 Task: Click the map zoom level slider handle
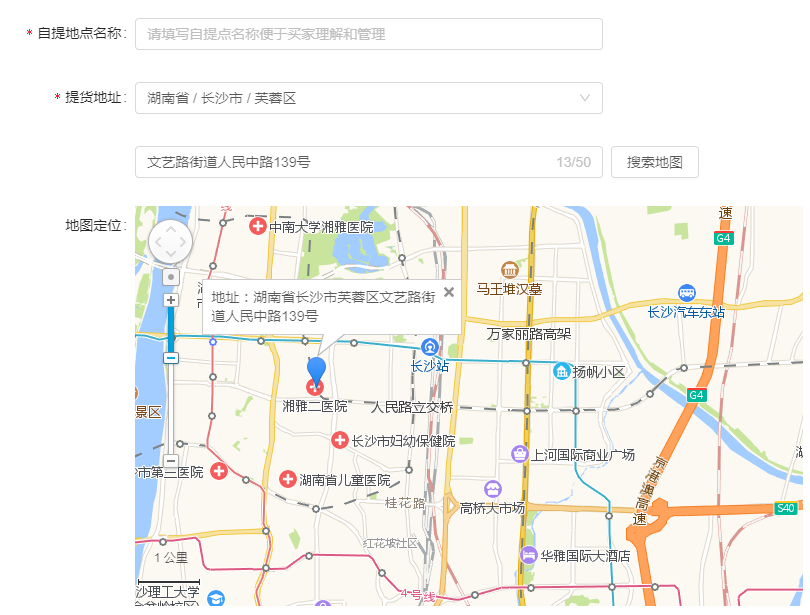(171, 357)
